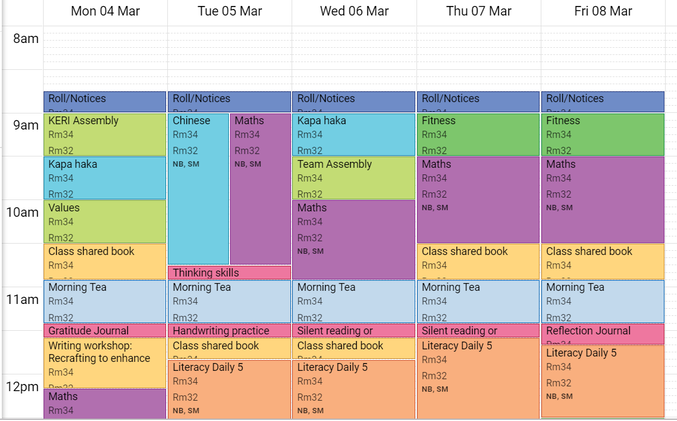This screenshot has width=677, height=421.
Task: Select Wednesday's Kapa haka event
Action: coord(354,134)
